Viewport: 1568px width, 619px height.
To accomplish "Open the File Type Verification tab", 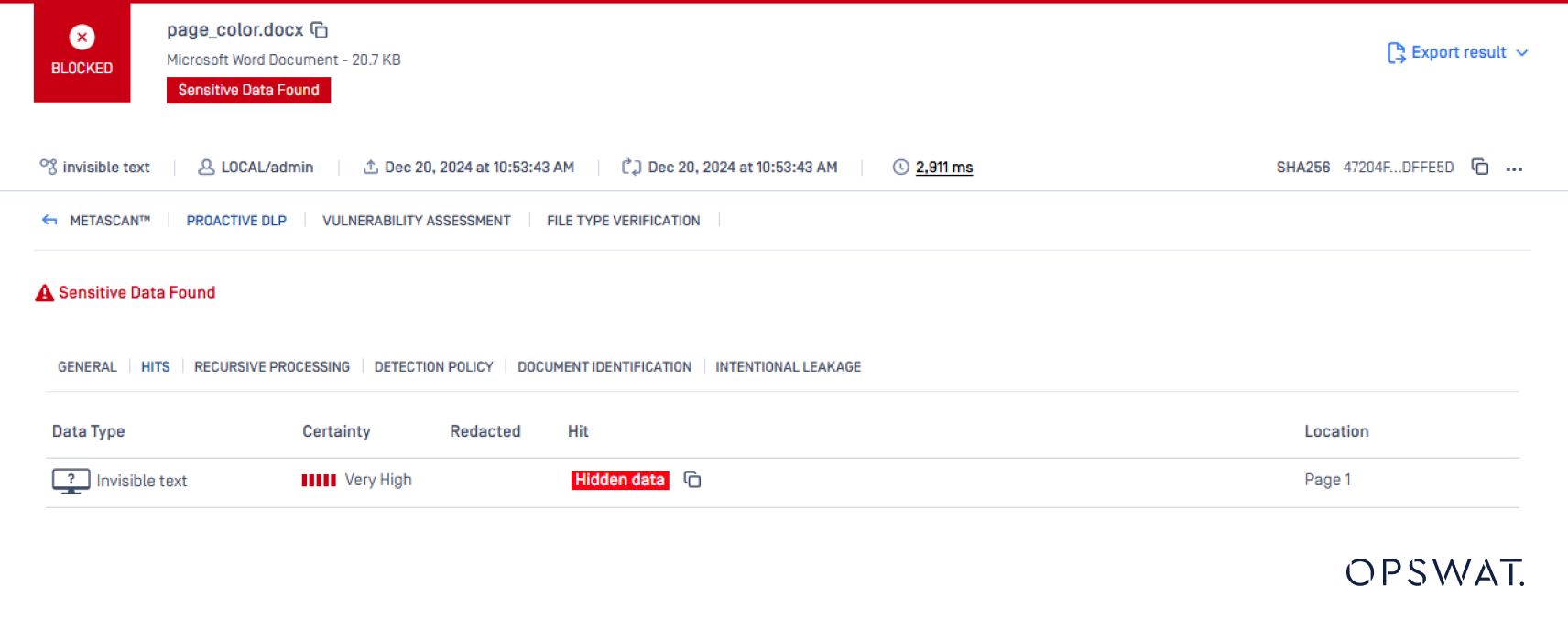I will [x=623, y=221].
